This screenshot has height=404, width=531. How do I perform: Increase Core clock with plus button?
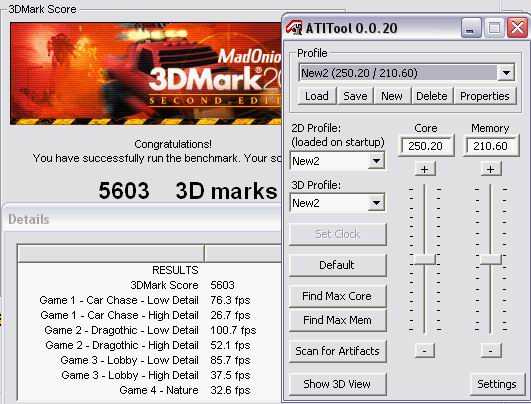[425, 169]
